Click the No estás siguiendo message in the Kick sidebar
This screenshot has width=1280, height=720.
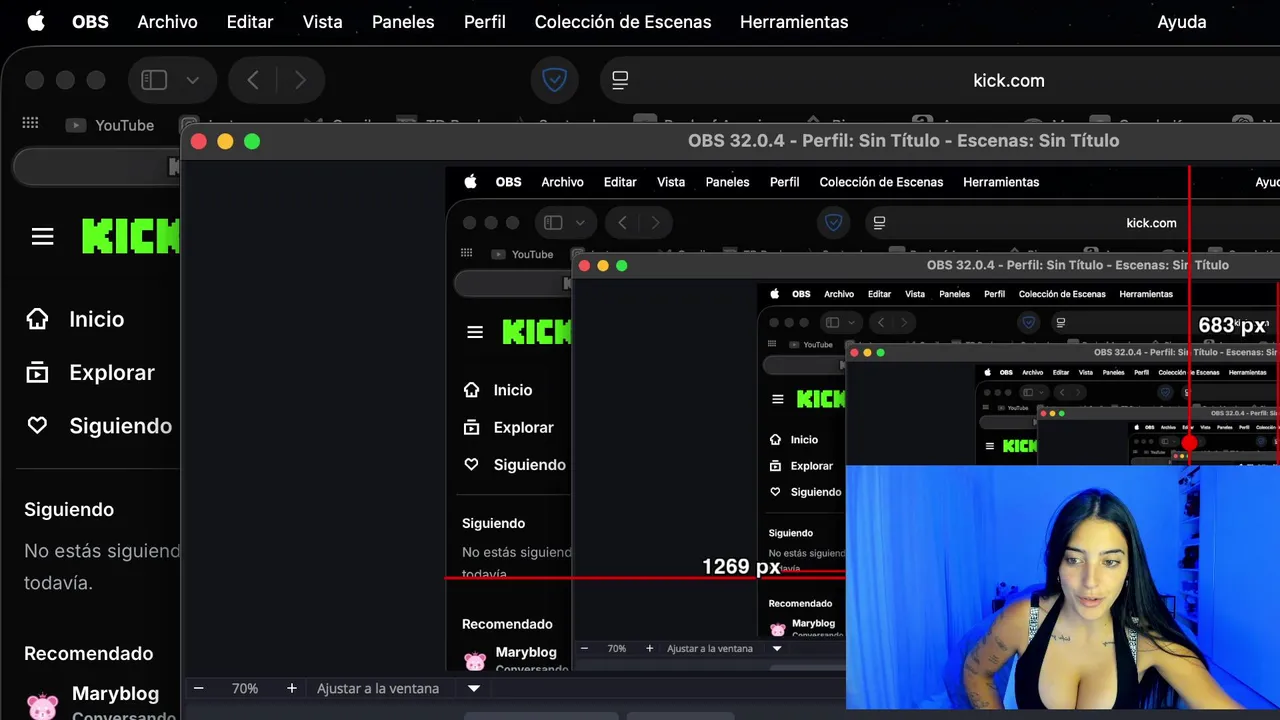[102, 566]
